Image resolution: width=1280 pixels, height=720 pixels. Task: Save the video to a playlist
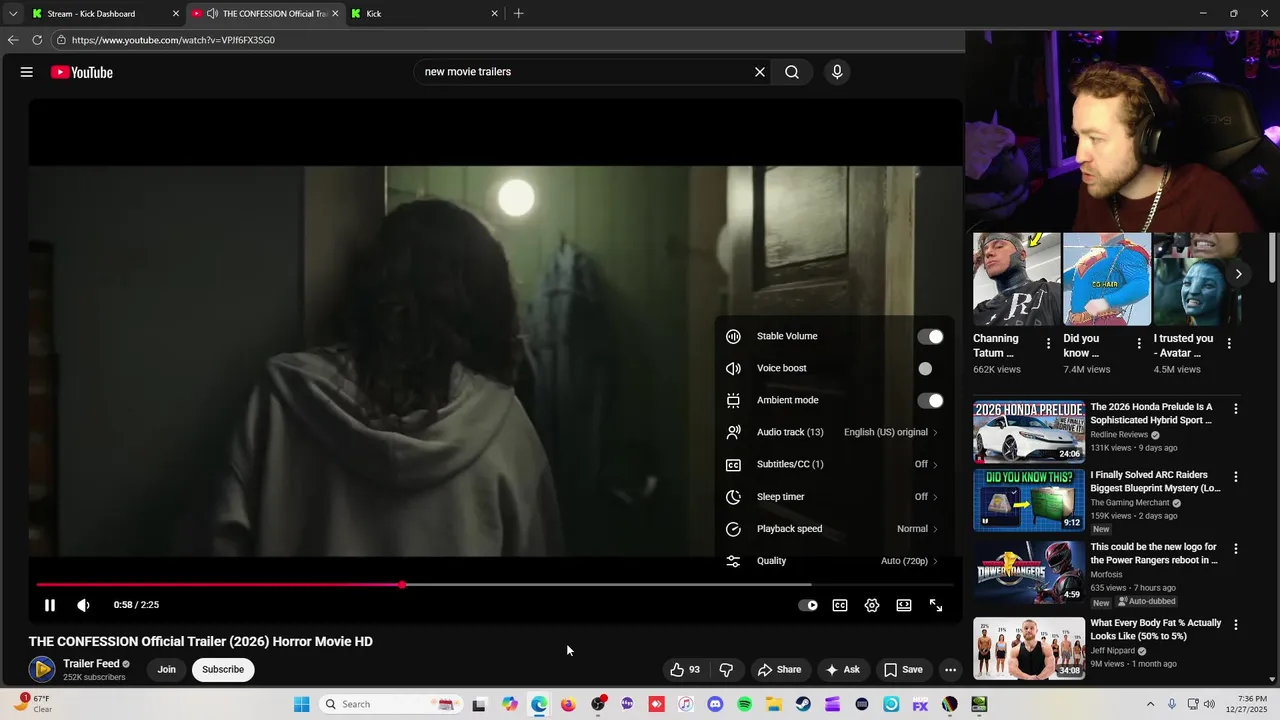pyautogui.click(x=903, y=670)
